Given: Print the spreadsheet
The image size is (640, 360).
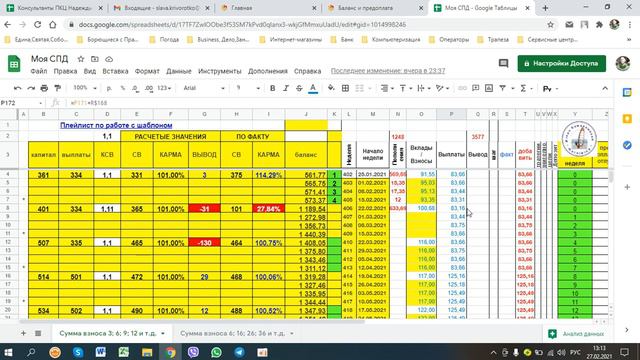Looking at the screenshot, I should coord(44,88).
